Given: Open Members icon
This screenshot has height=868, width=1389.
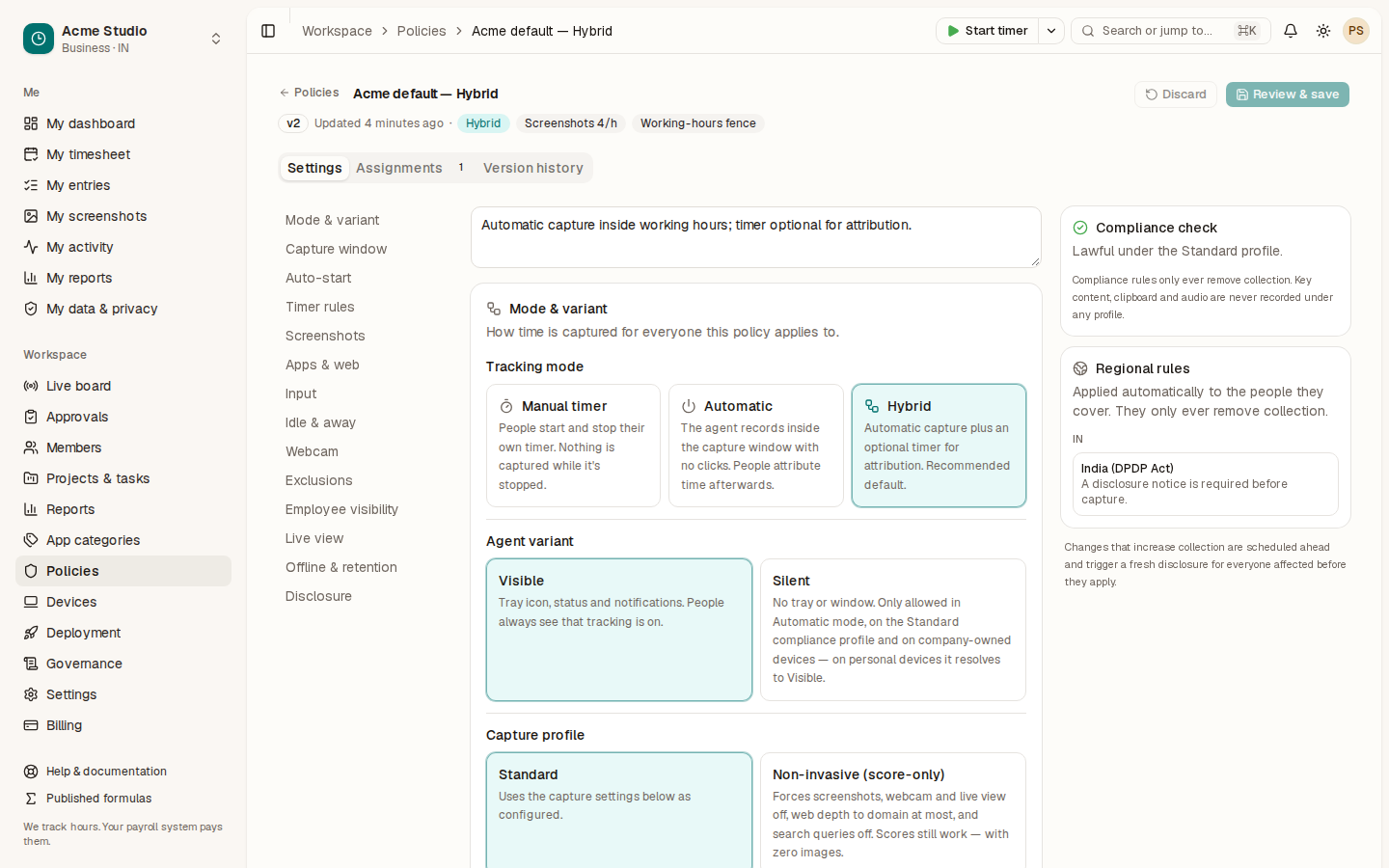Looking at the screenshot, I should [31, 448].
